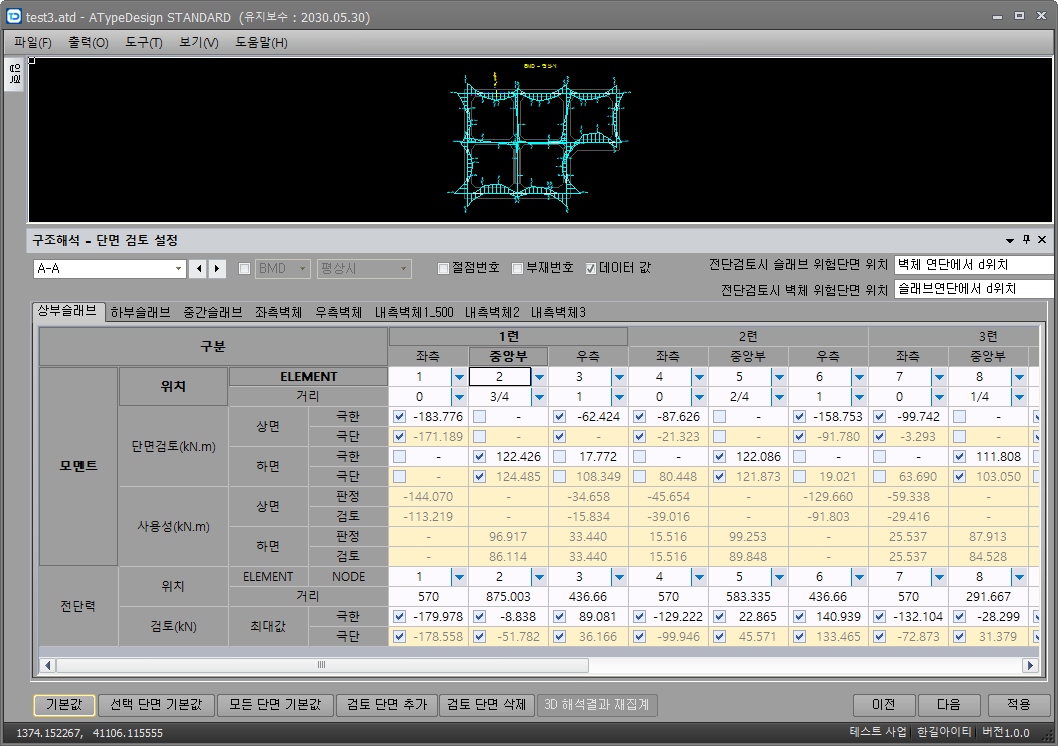The width and height of the screenshot is (1058, 746).
Task: Click next section arrow next to A-A
Action: tap(217, 268)
